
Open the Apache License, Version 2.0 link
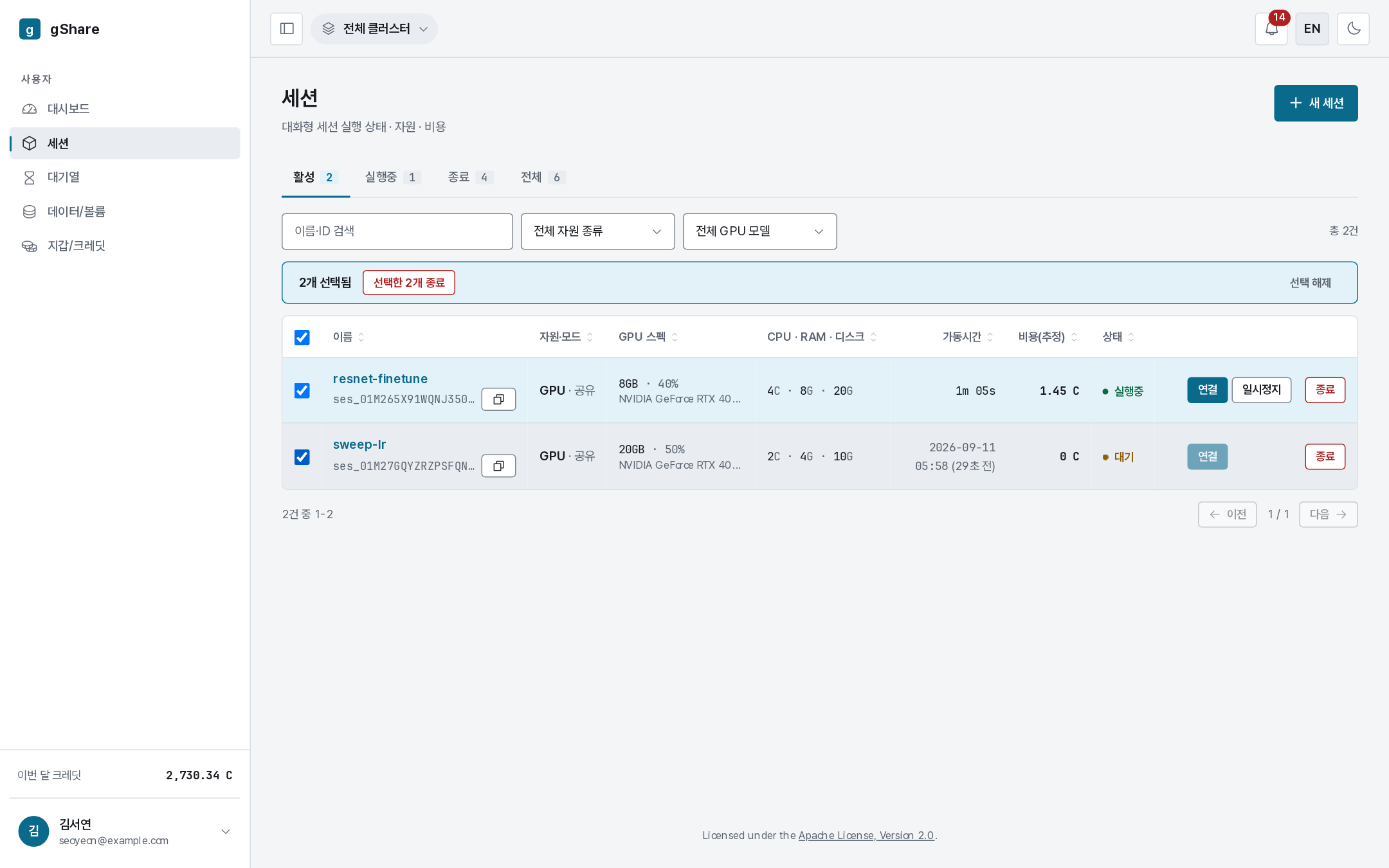click(x=866, y=835)
